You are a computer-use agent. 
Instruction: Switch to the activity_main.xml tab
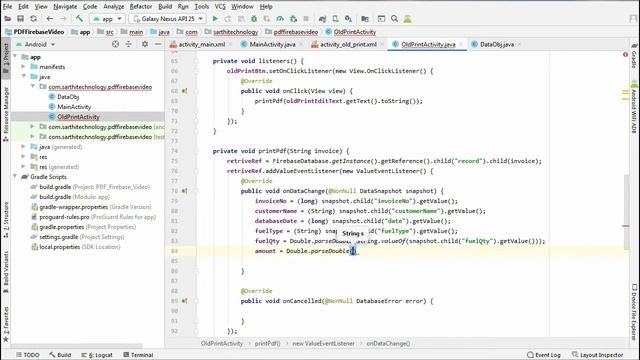(202, 44)
